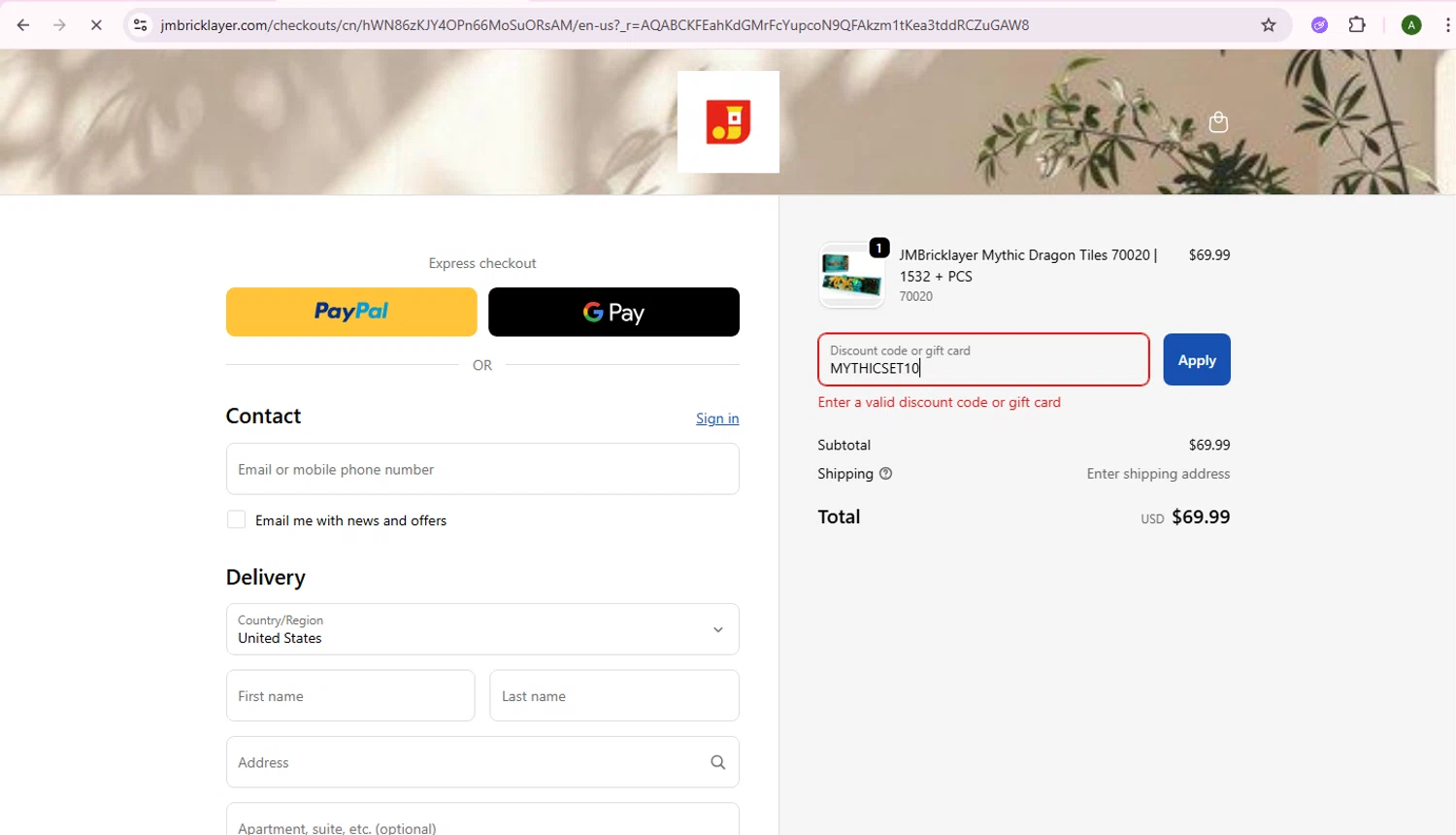Click the invalid discount code error message
This screenshot has width=1456, height=835.
(939, 402)
